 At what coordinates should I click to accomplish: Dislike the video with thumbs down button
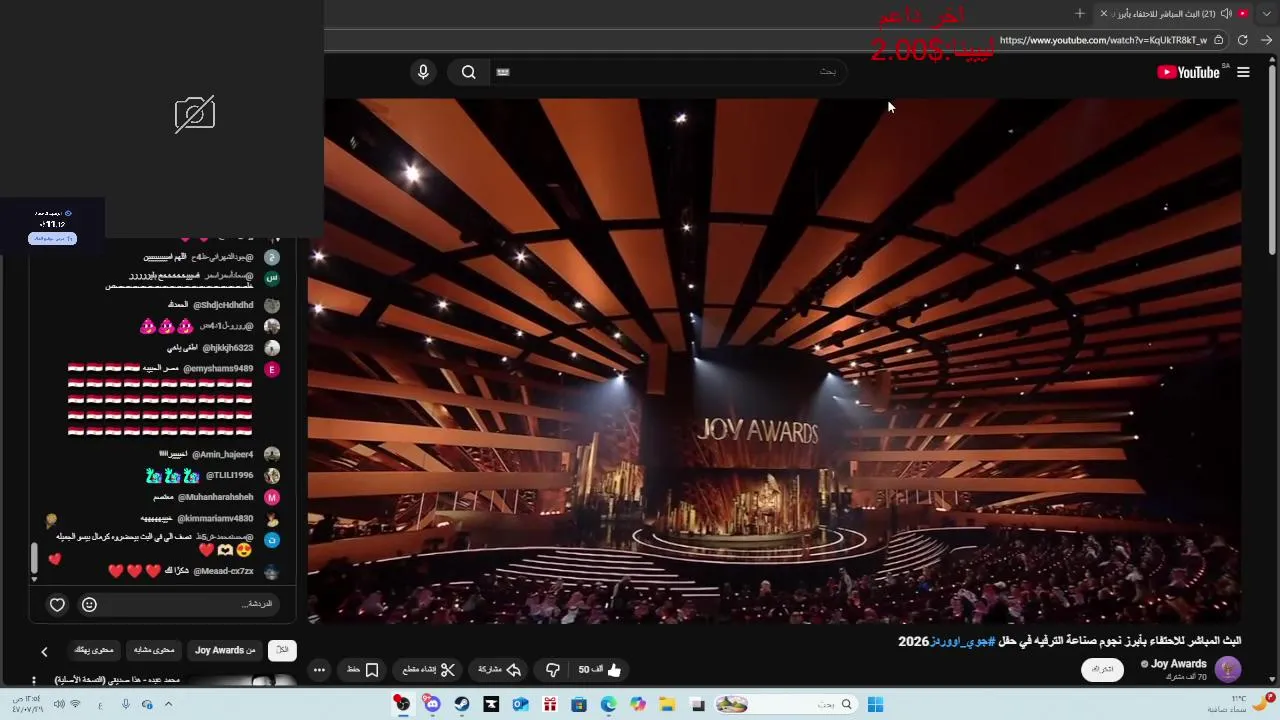552,670
